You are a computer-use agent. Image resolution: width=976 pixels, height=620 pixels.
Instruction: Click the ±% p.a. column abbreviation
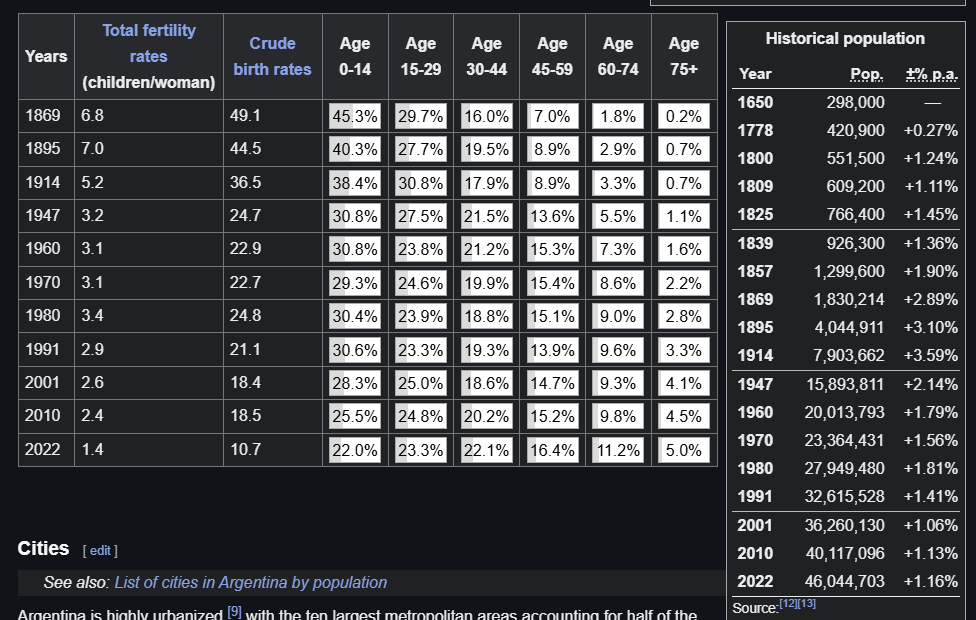930,74
